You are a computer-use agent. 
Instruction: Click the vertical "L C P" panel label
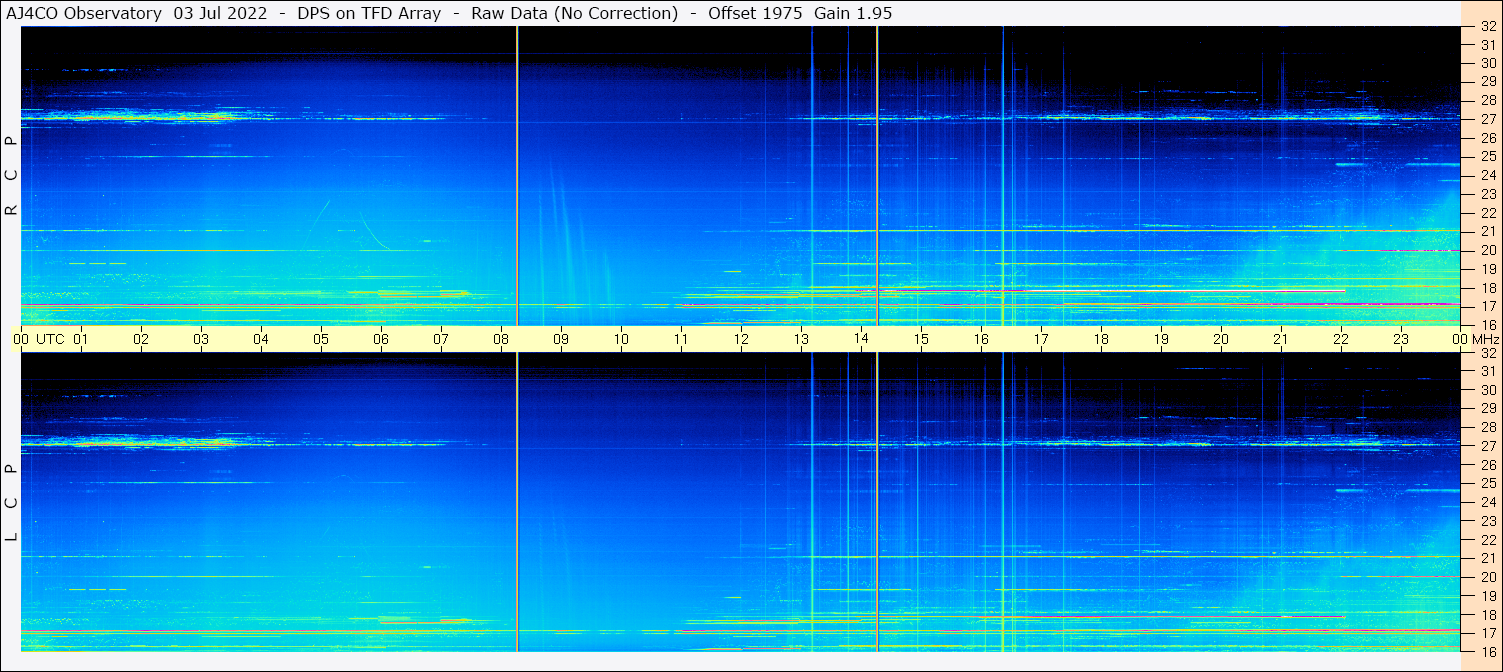point(12,502)
